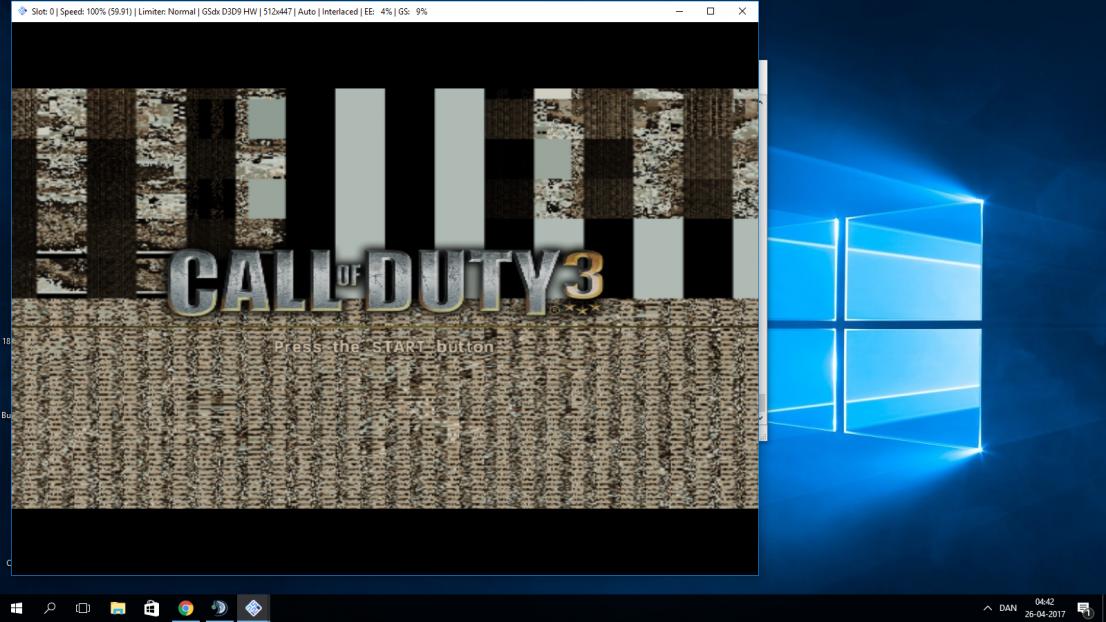The width and height of the screenshot is (1106, 622).
Task: Click the emulator title bar status text
Action: tap(229, 11)
